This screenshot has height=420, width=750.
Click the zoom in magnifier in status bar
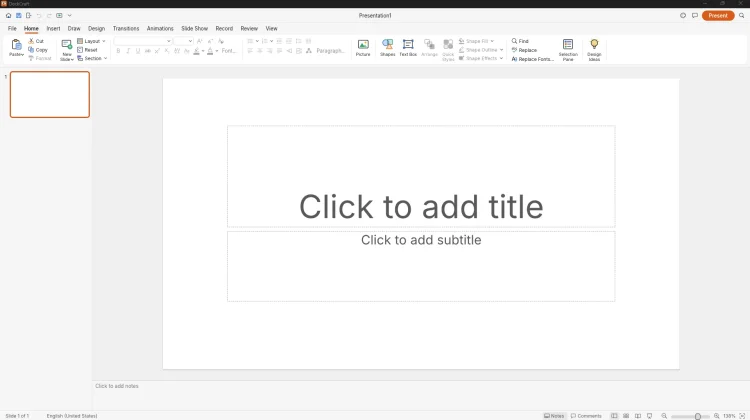click(717, 416)
